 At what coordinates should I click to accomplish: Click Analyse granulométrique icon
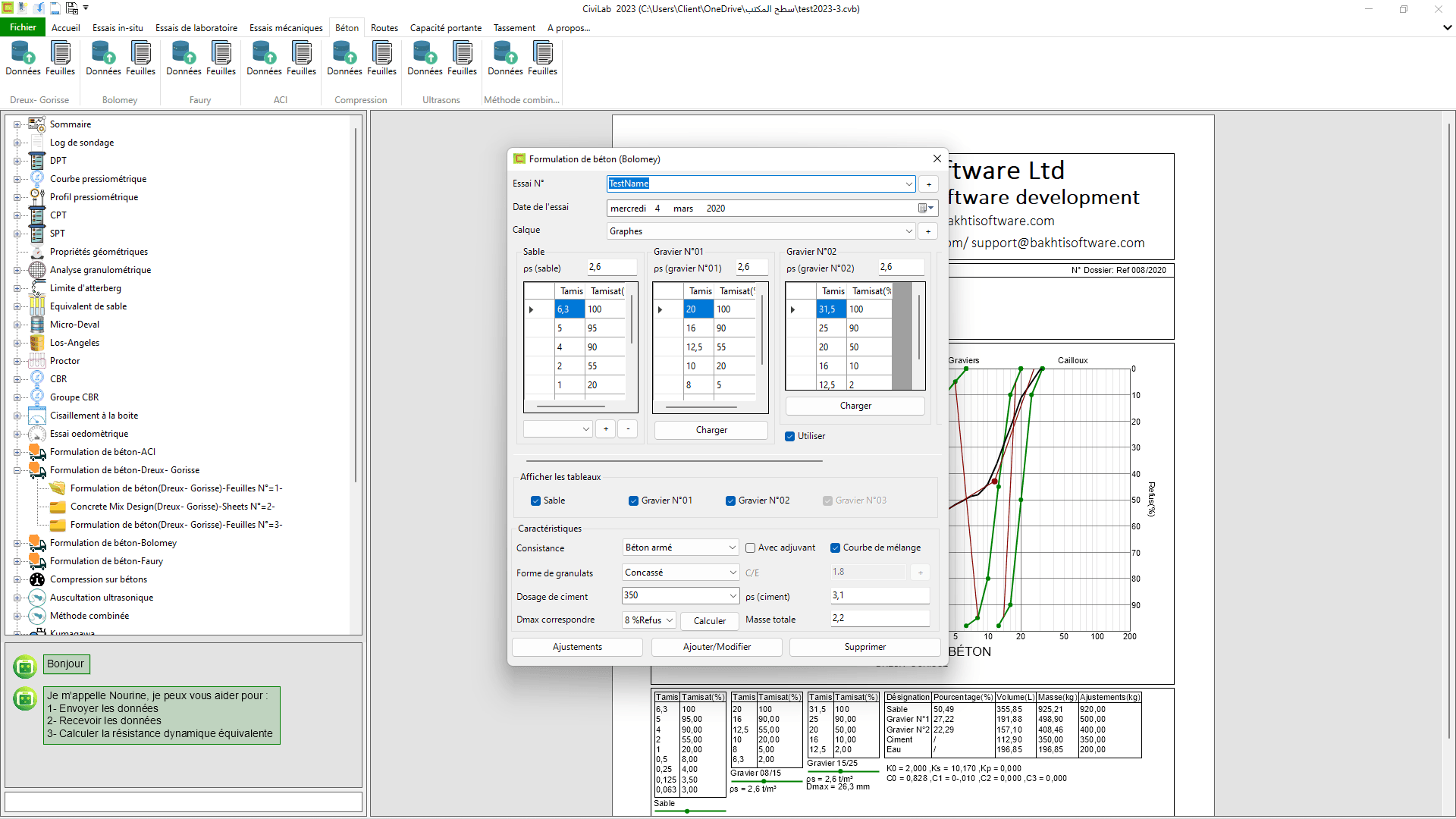pos(37,270)
